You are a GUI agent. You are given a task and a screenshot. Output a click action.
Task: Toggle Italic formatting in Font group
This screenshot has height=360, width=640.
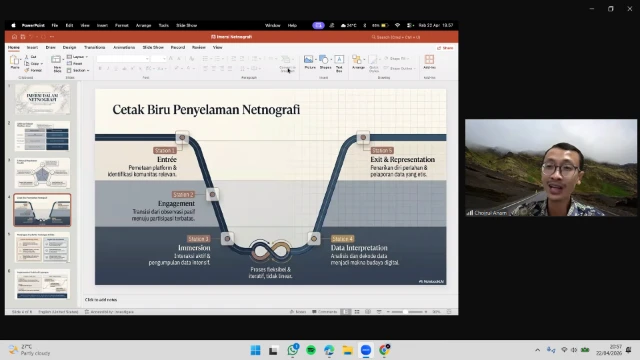(108, 69)
